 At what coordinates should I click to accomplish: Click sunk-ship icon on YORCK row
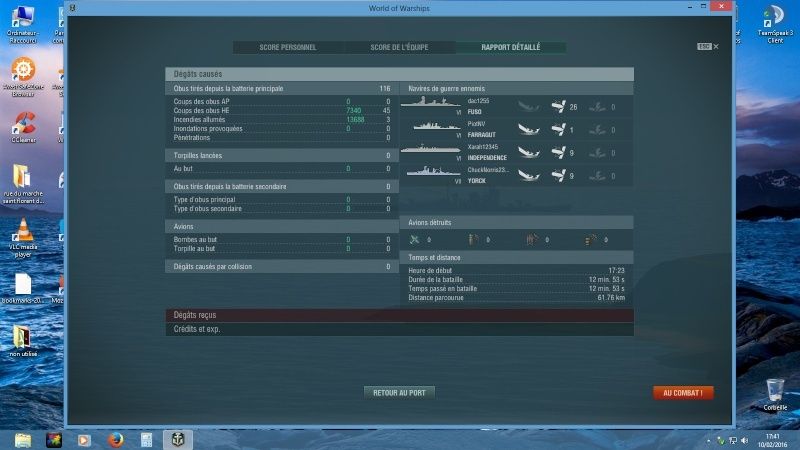[529, 176]
